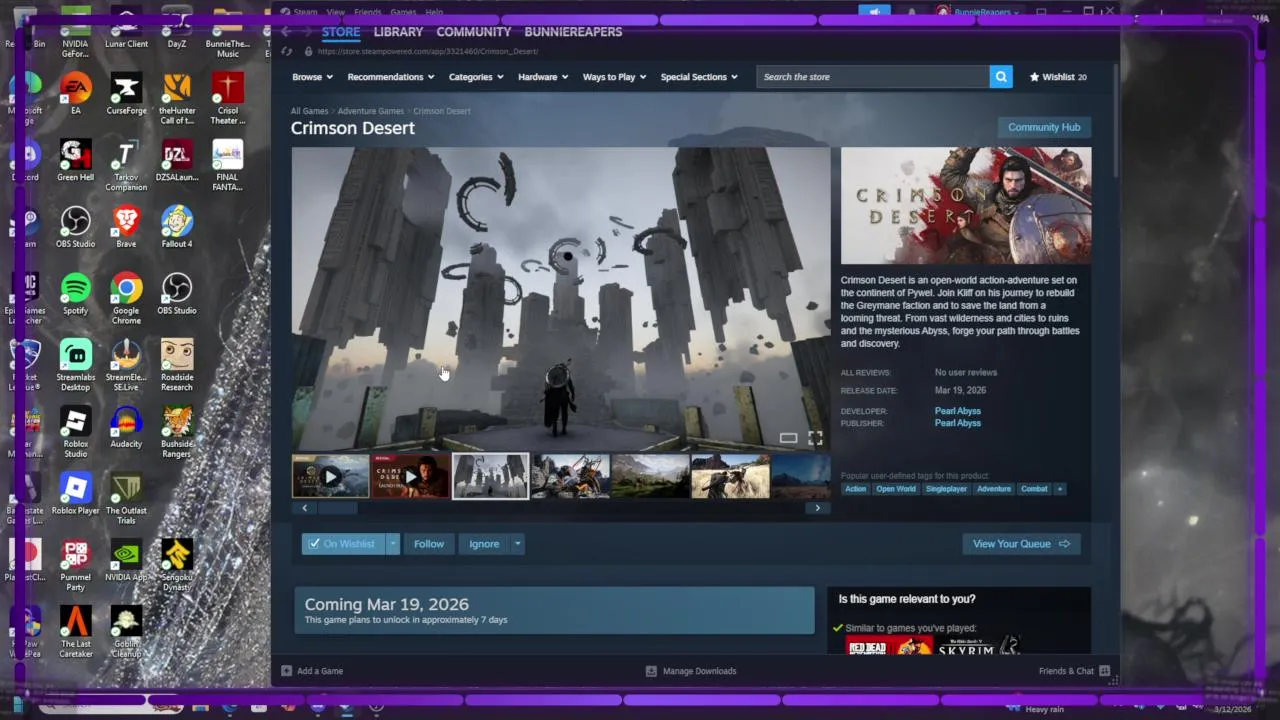
Task: Select the STORE tab
Action: point(341,32)
